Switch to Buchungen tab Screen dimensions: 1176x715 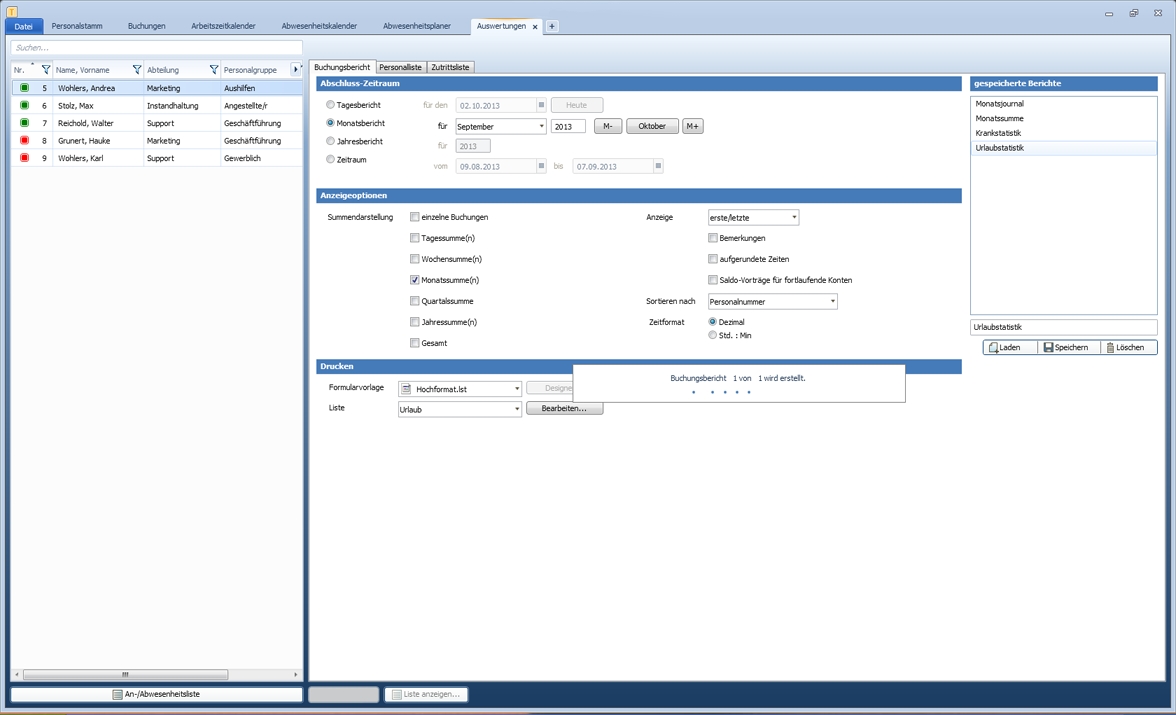pyautogui.click(x=147, y=26)
